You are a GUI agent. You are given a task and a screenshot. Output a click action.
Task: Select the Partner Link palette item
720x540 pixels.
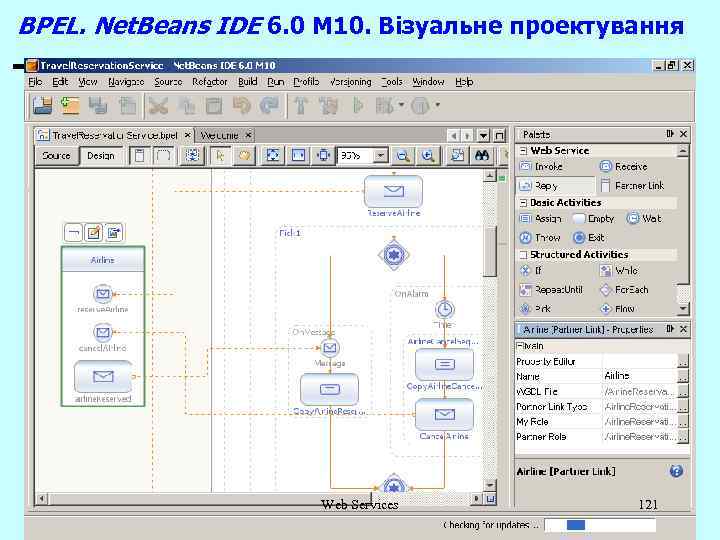click(632, 186)
